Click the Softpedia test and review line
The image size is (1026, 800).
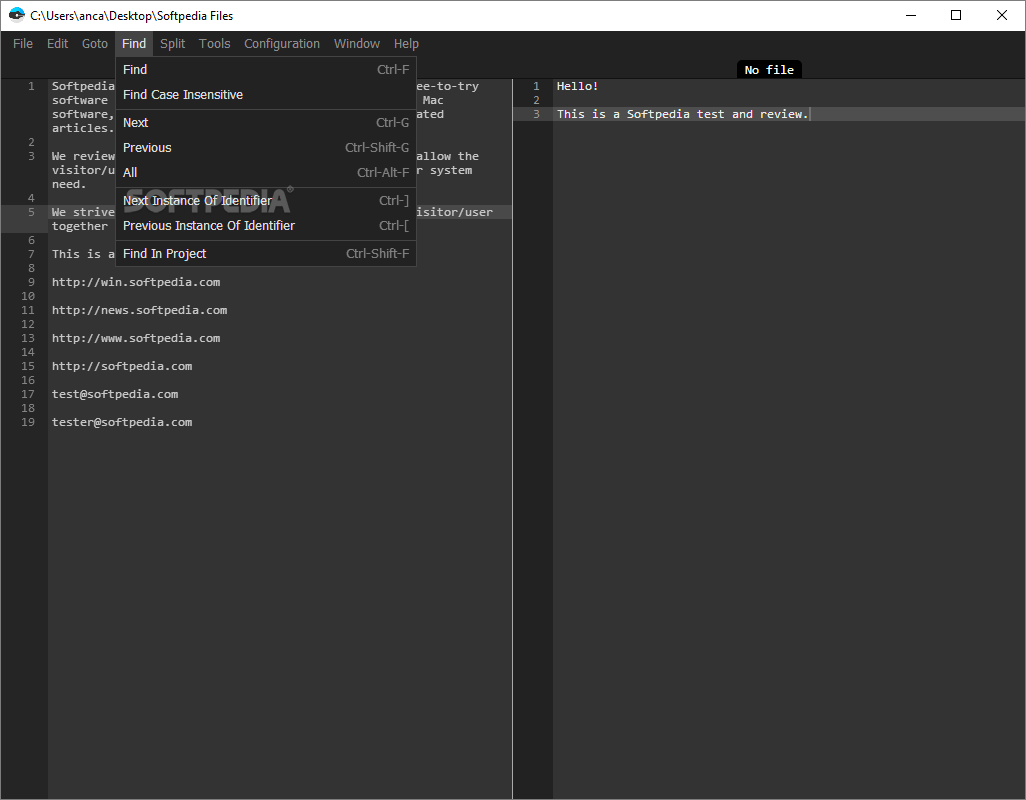[x=682, y=114]
